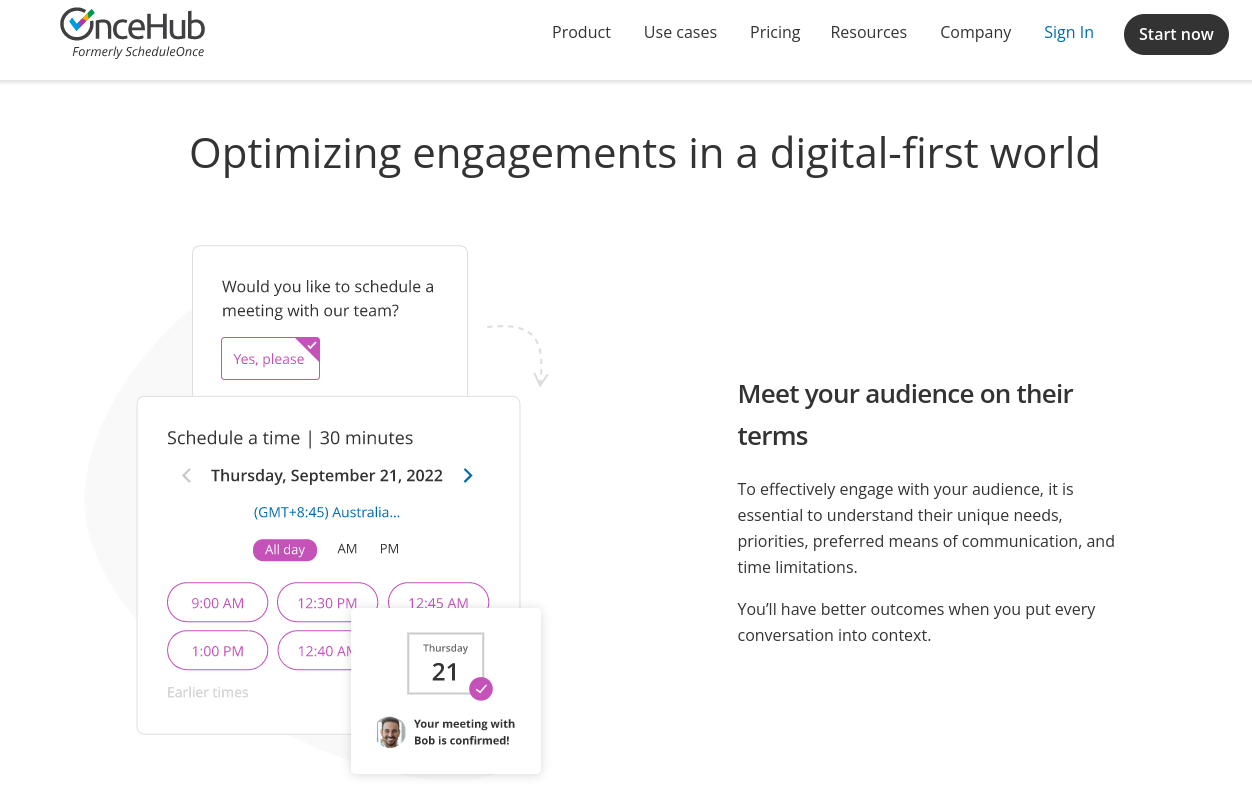Image resolution: width=1252 pixels, height=801 pixels.
Task: Open the Product menu
Action: coord(581,32)
